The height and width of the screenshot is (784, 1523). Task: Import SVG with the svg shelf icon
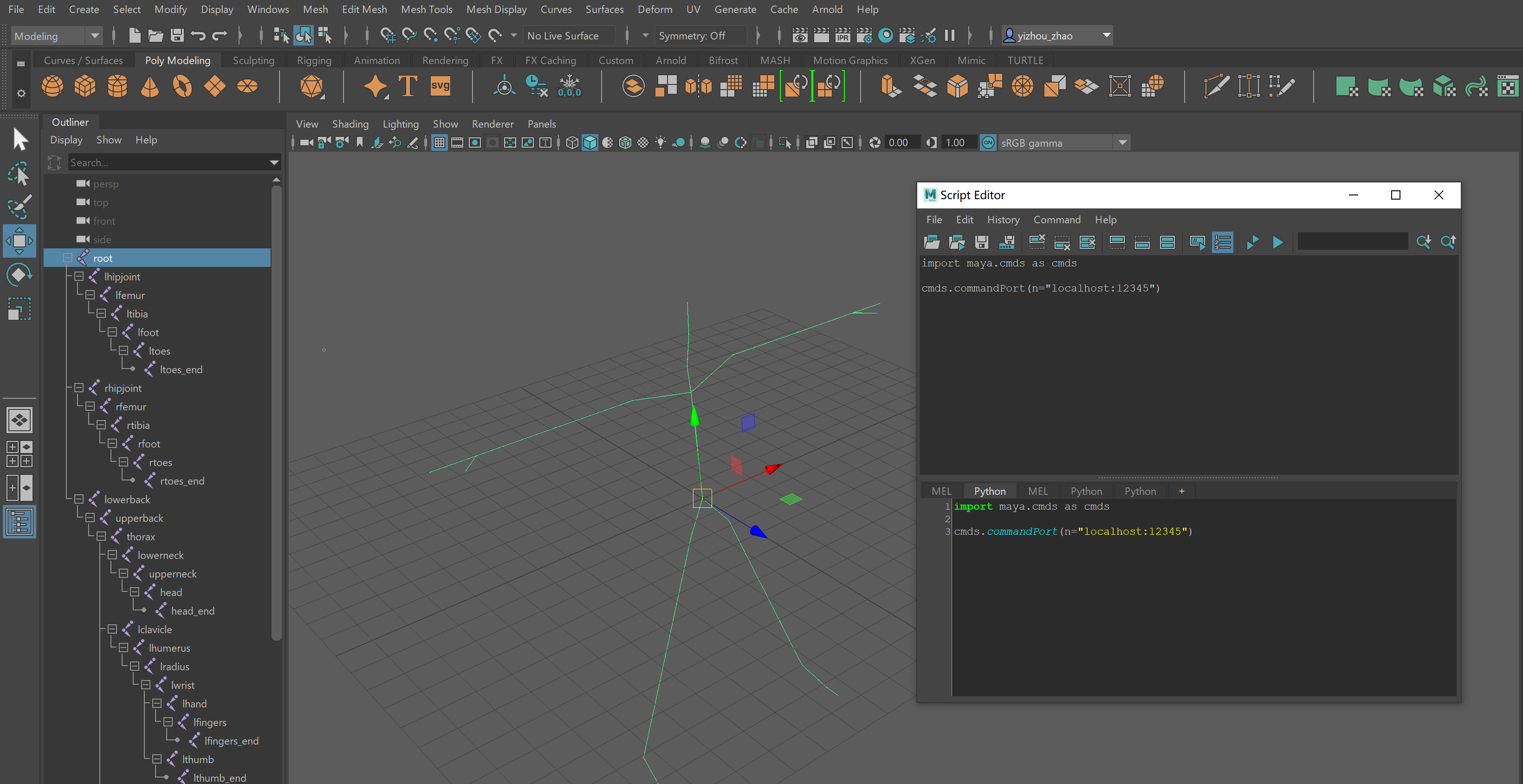[441, 86]
